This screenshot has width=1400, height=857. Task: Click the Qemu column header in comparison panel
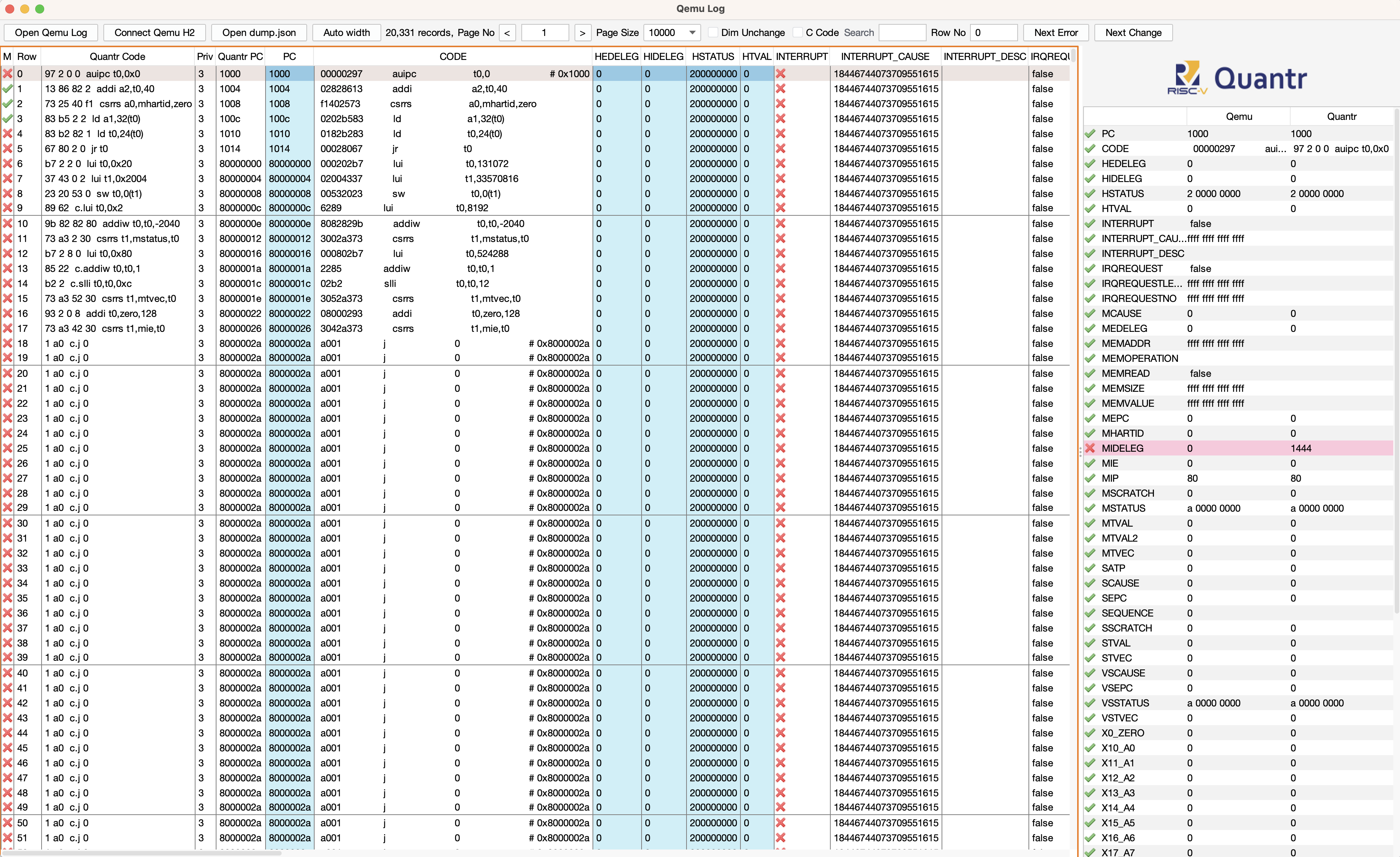pyautogui.click(x=1239, y=116)
